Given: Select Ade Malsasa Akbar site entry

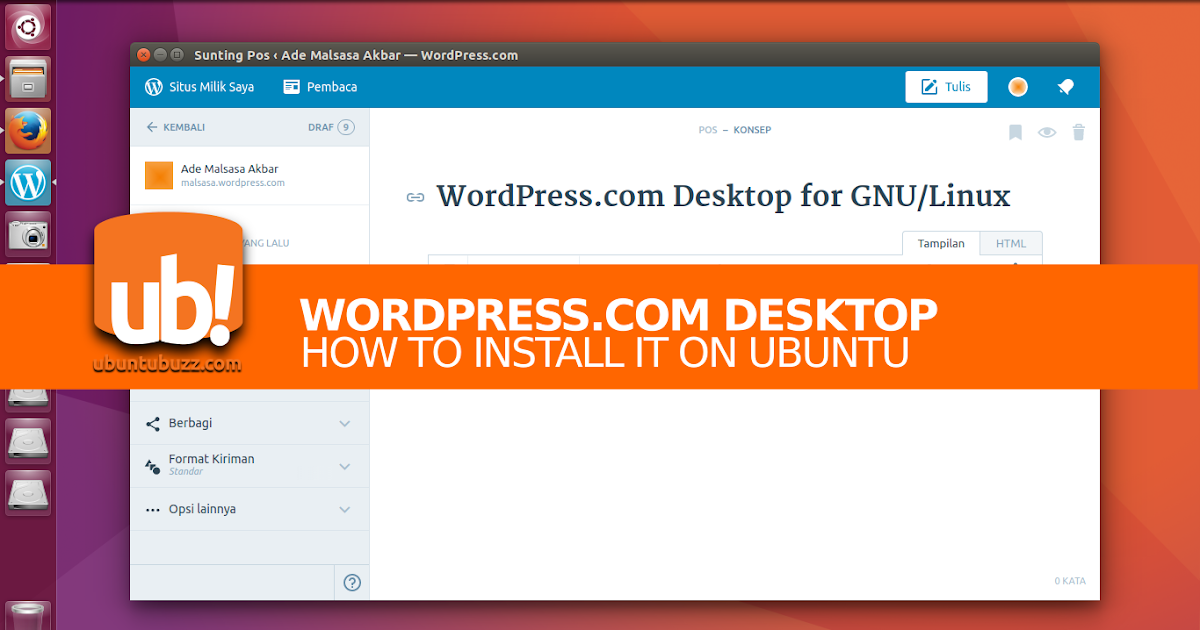Looking at the screenshot, I should pos(250,176).
